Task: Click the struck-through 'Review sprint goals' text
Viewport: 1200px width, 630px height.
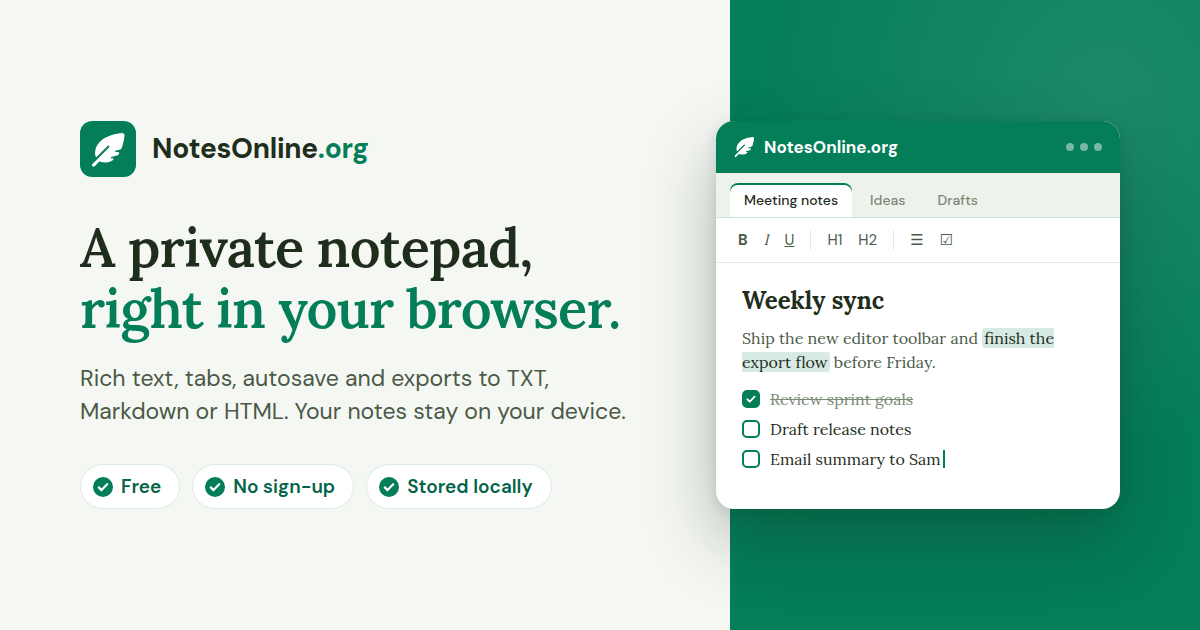Action: 841,400
